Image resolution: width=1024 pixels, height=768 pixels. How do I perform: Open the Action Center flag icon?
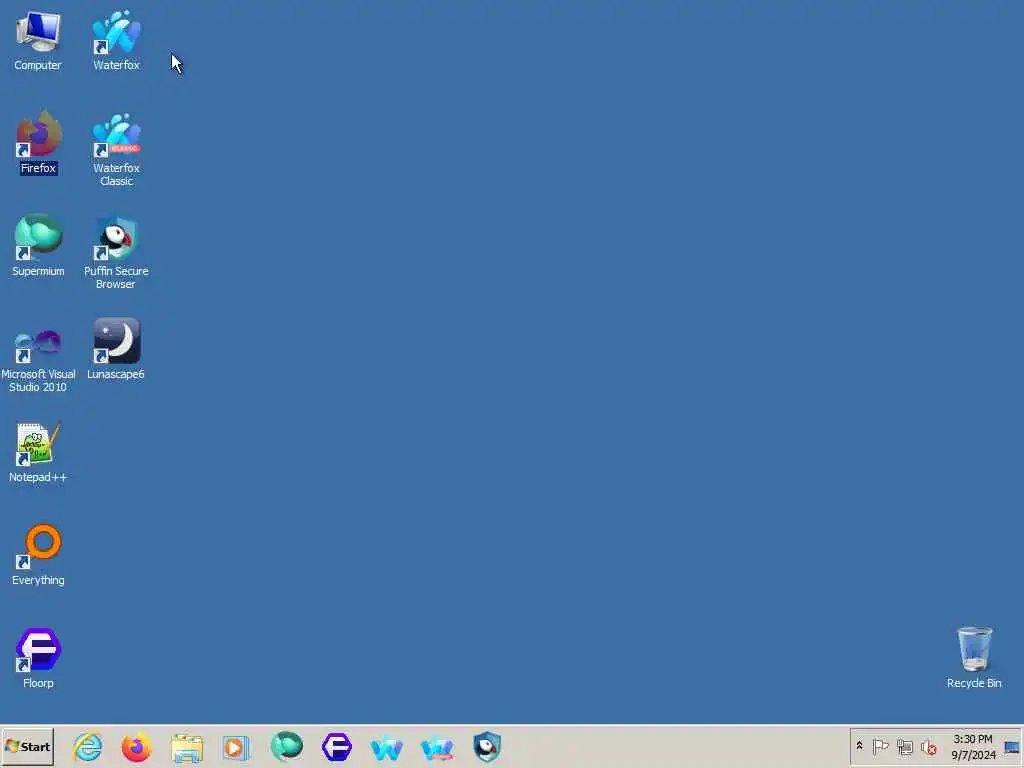tap(880, 746)
